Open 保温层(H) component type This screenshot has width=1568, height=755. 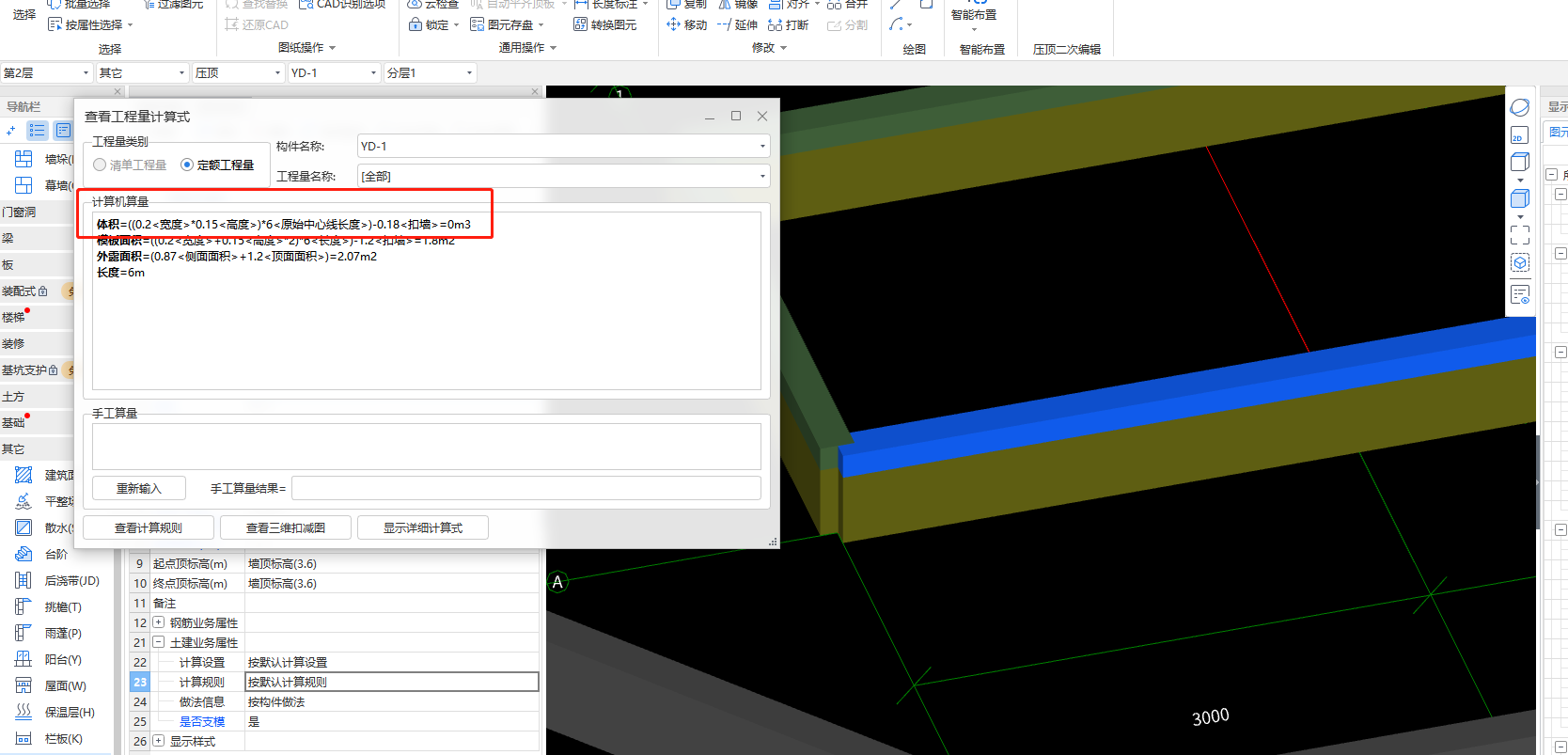point(70,712)
